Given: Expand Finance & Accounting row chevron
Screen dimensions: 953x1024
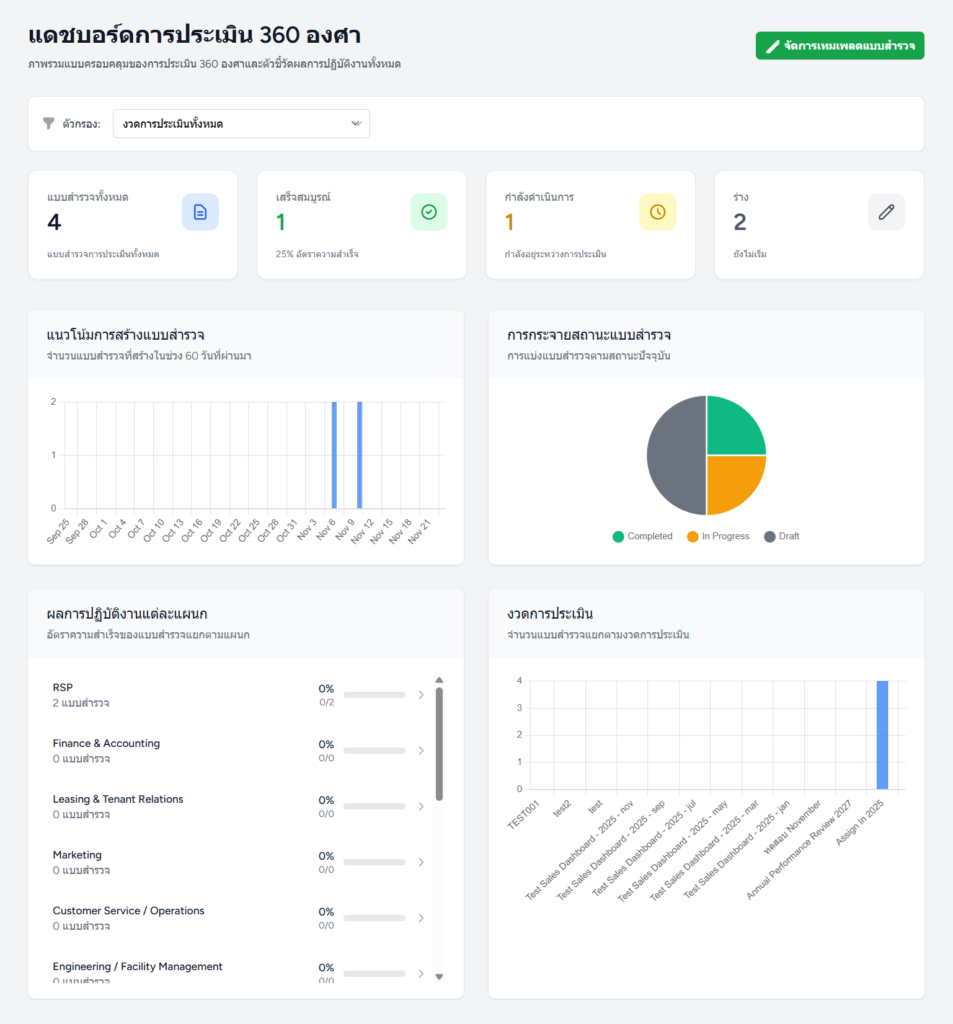Looking at the screenshot, I should pos(421,751).
